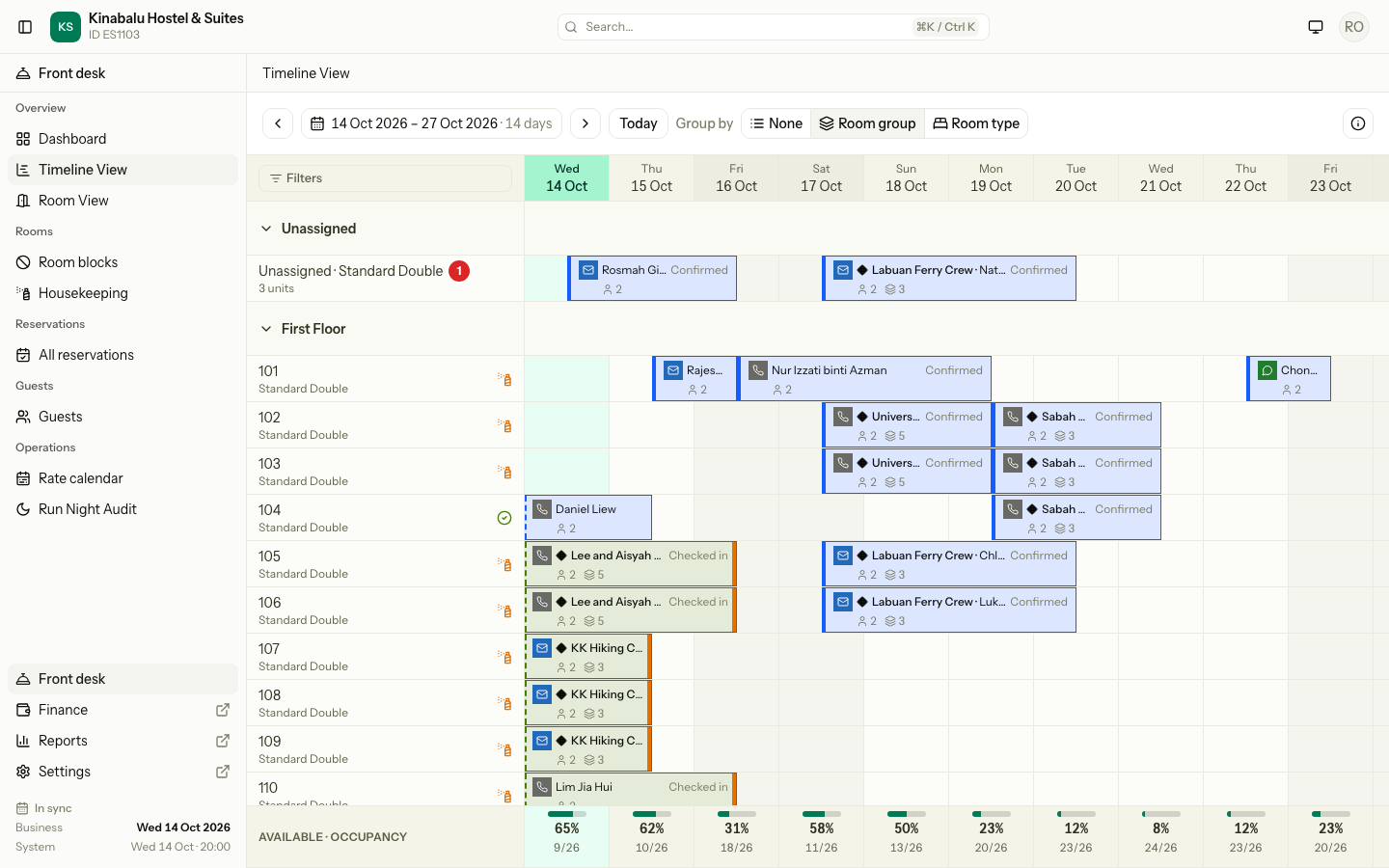
Task: Set group by to None
Action: pyautogui.click(x=776, y=123)
